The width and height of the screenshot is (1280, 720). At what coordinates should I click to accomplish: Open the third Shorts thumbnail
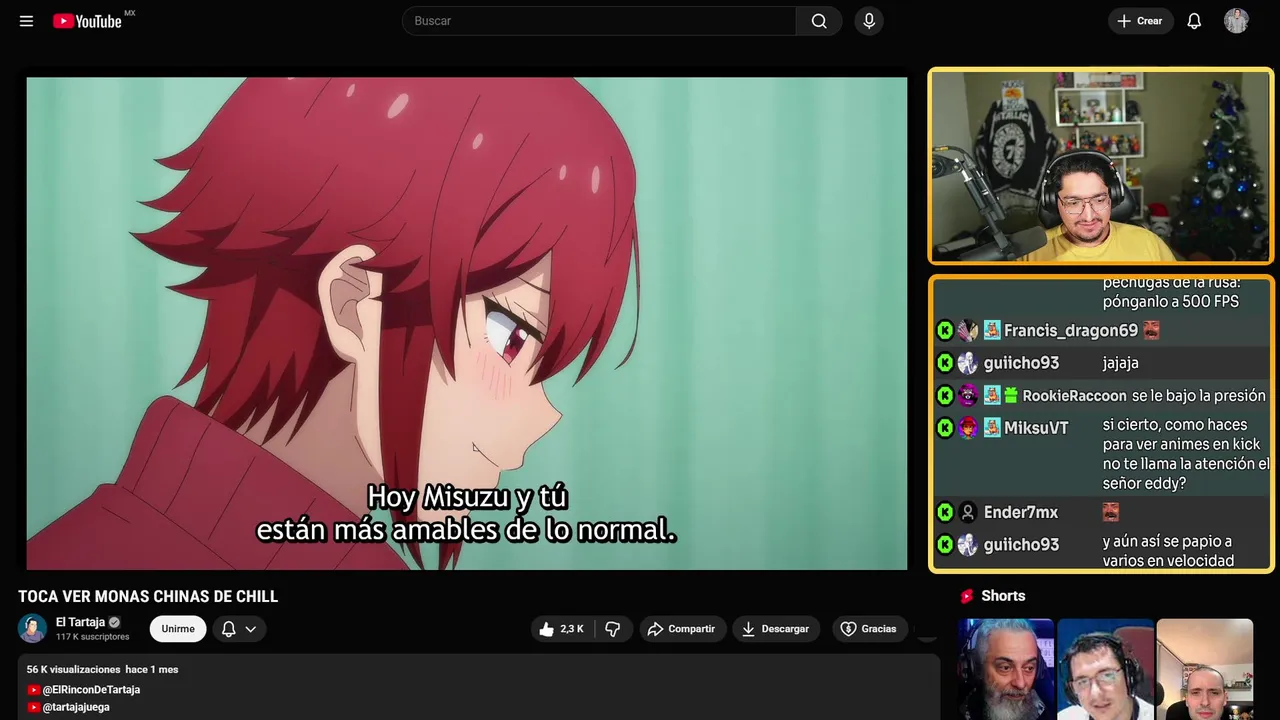pyautogui.click(x=1204, y=669)
